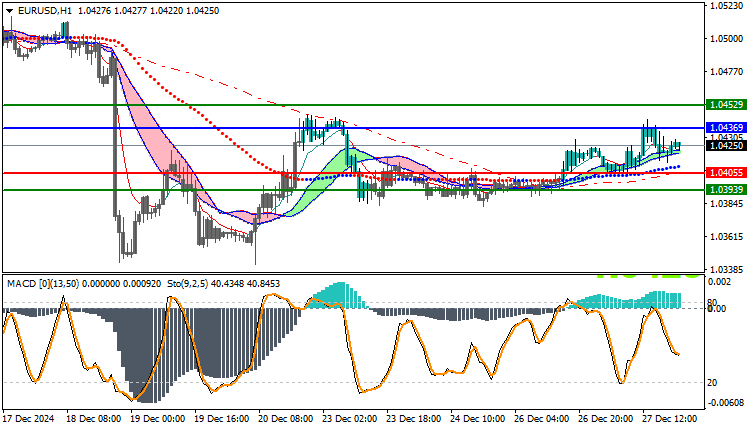The width and height of the screenshot is (750, 430).
Task: Click the 26 Dec 20:00 time label
Action: pyautogui.click(x=606, y=419)
